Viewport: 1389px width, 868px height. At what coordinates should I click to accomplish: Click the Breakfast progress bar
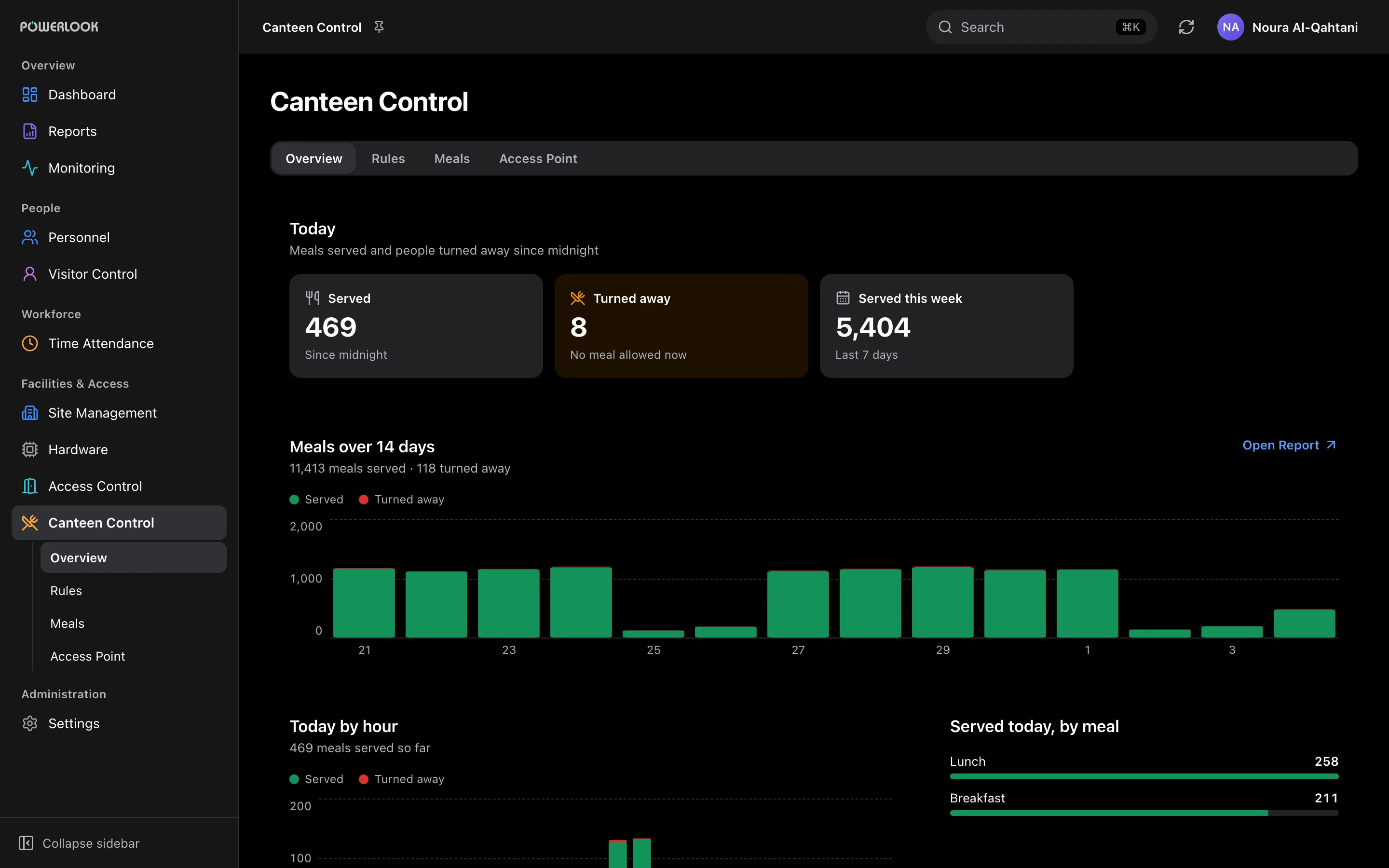coord(1144,814)
